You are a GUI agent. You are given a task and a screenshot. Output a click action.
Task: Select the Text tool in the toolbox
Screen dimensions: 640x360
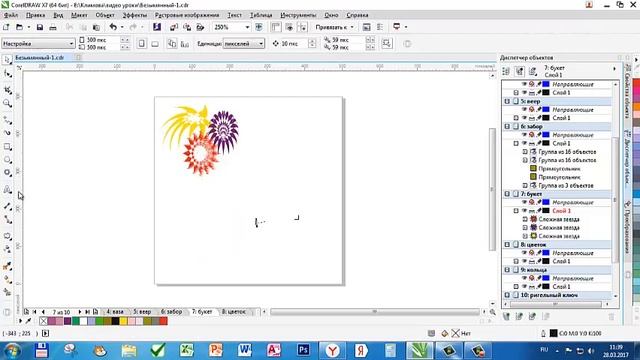[7, 189]
